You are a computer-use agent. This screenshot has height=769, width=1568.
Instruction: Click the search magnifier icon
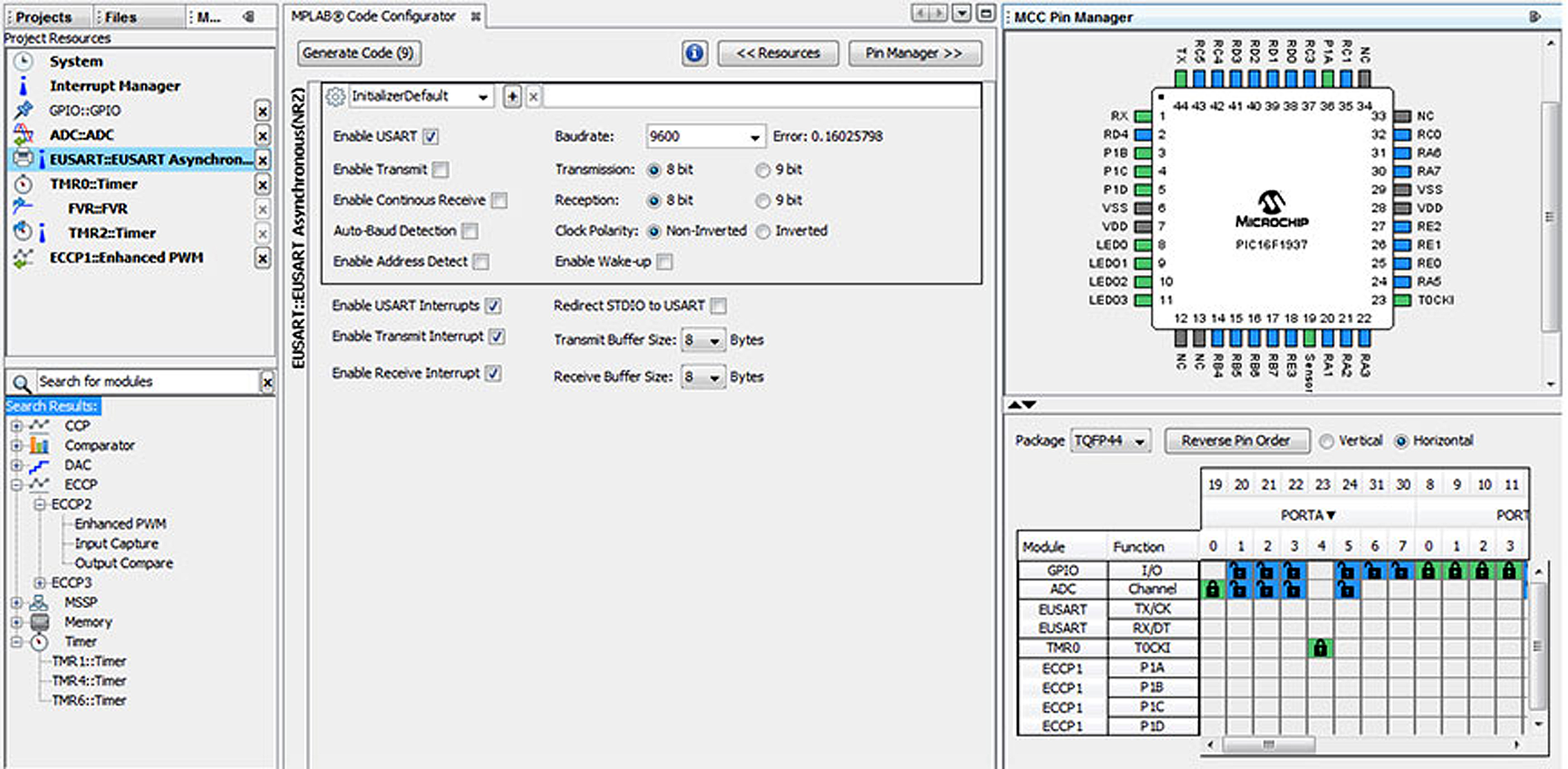21,383
